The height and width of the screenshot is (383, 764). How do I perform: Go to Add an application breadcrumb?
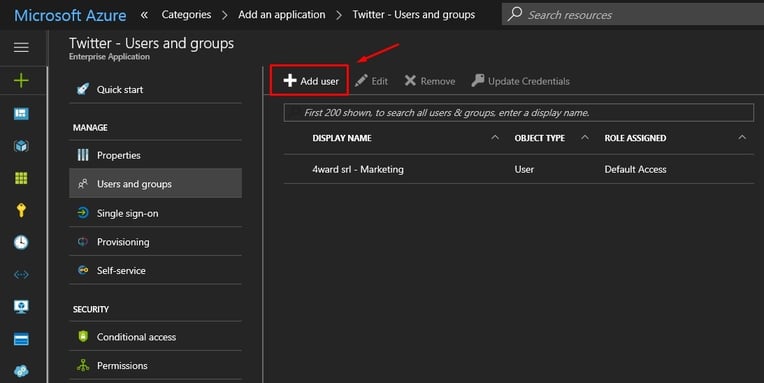point(282,15)
